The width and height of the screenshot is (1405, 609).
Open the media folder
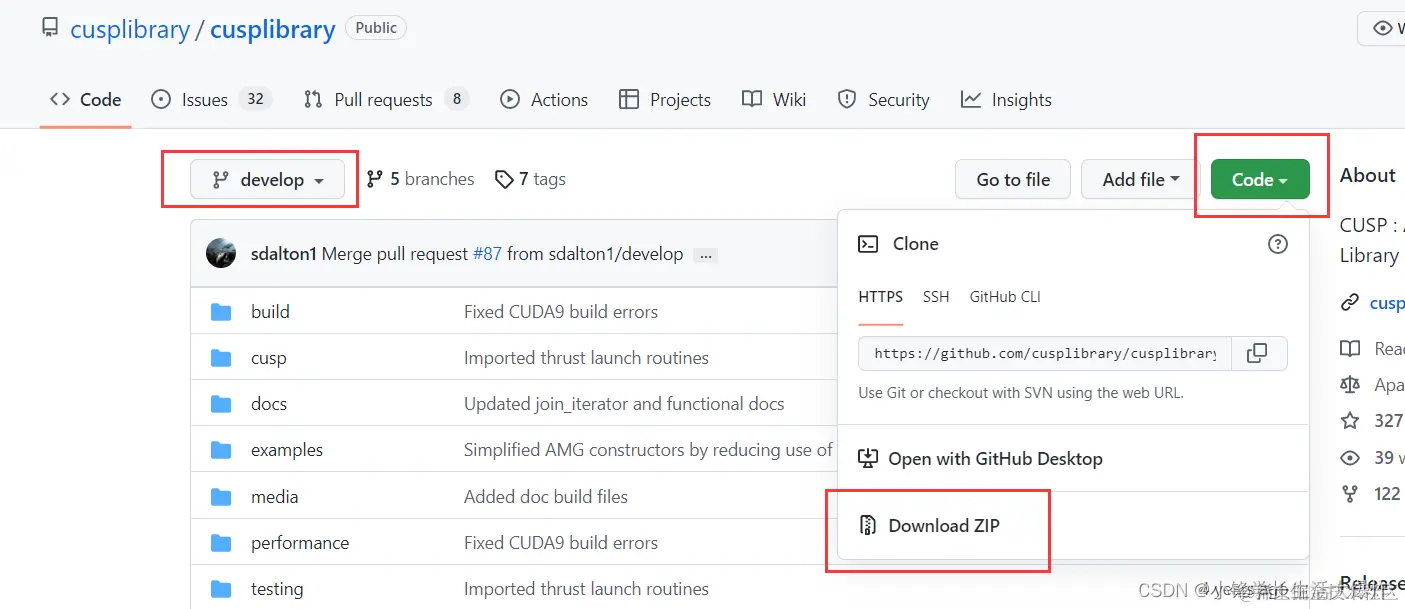274,497
